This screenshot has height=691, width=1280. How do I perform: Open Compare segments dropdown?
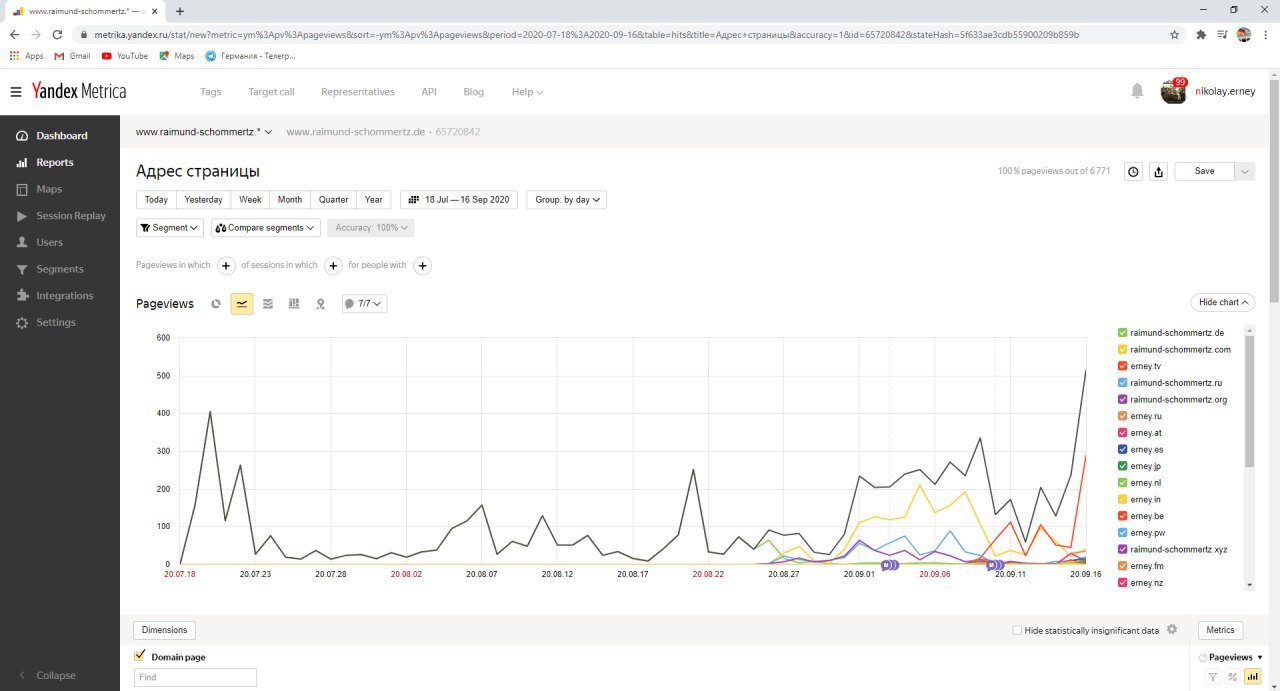point(265,228)
